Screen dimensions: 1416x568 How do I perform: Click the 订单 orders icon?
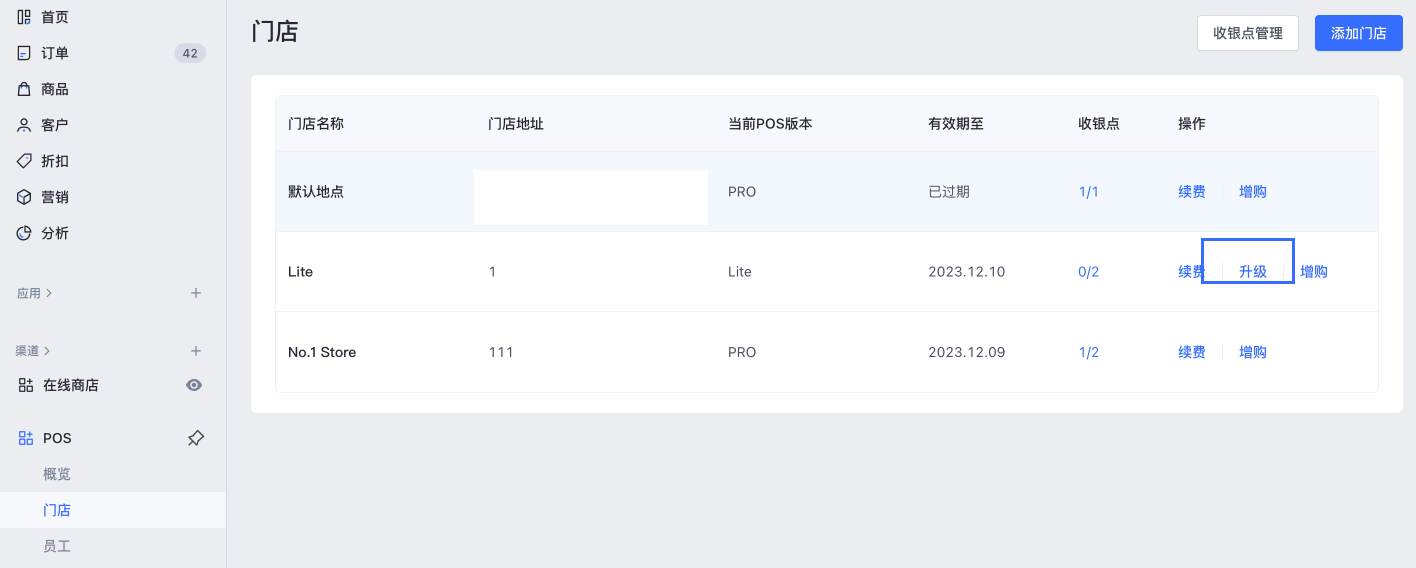(24, 53)
